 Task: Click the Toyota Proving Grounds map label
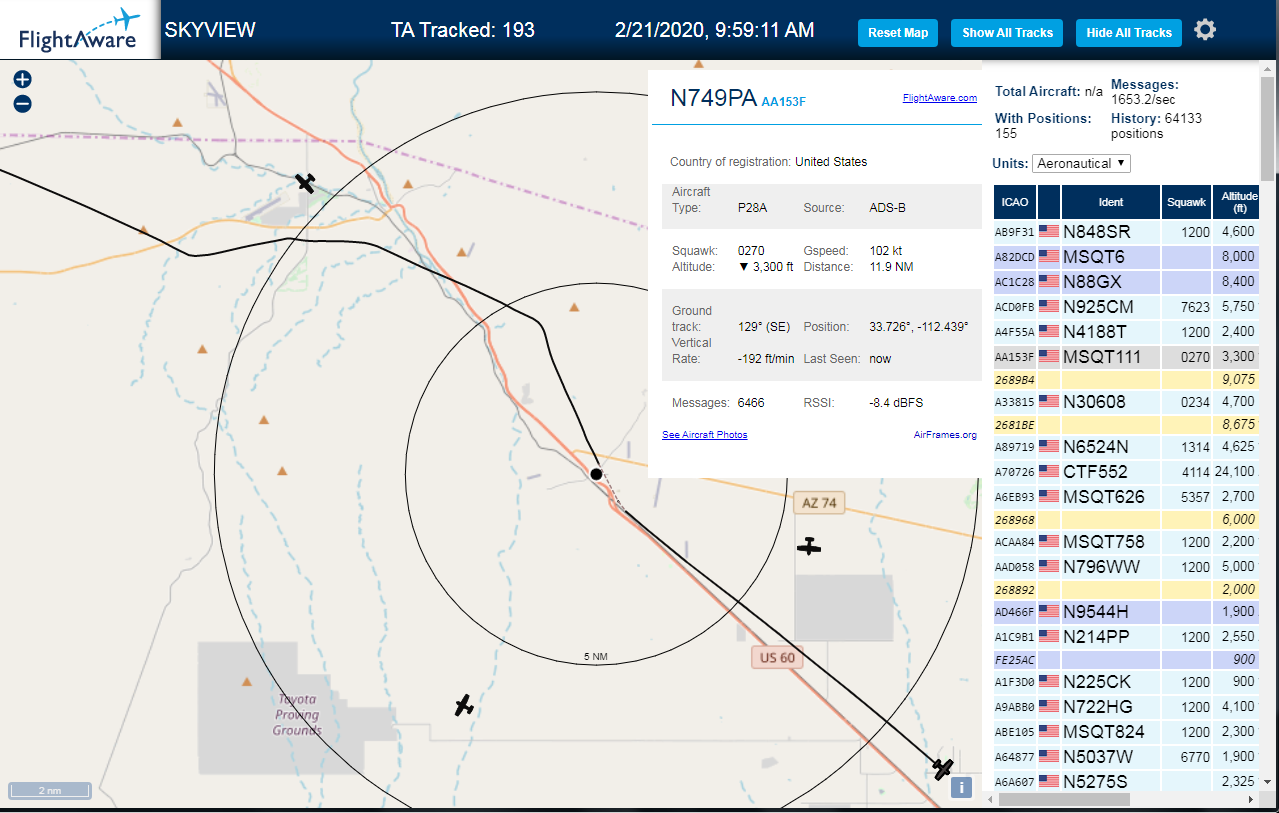297,715
